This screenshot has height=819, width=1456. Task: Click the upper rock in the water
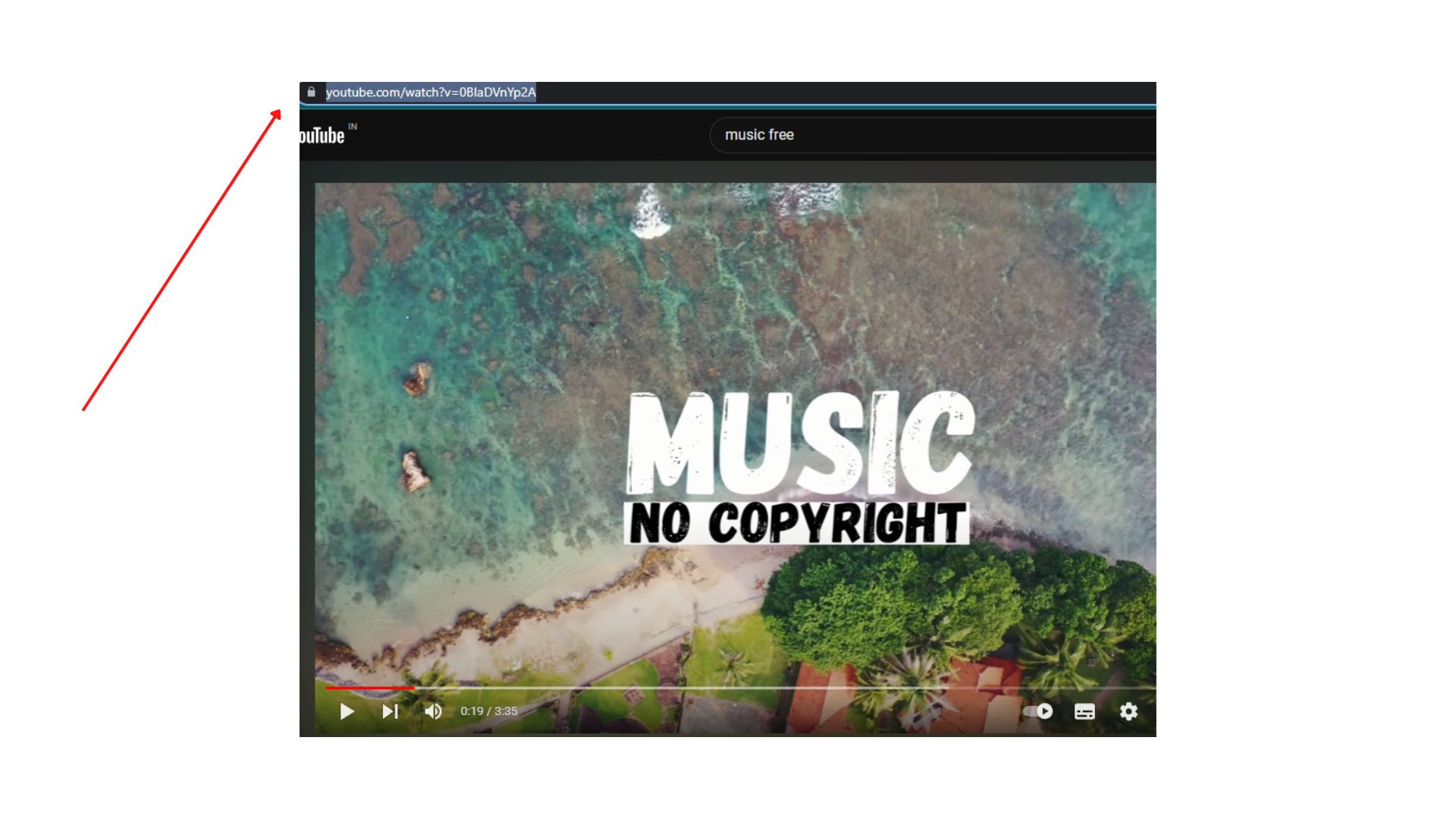417,378
